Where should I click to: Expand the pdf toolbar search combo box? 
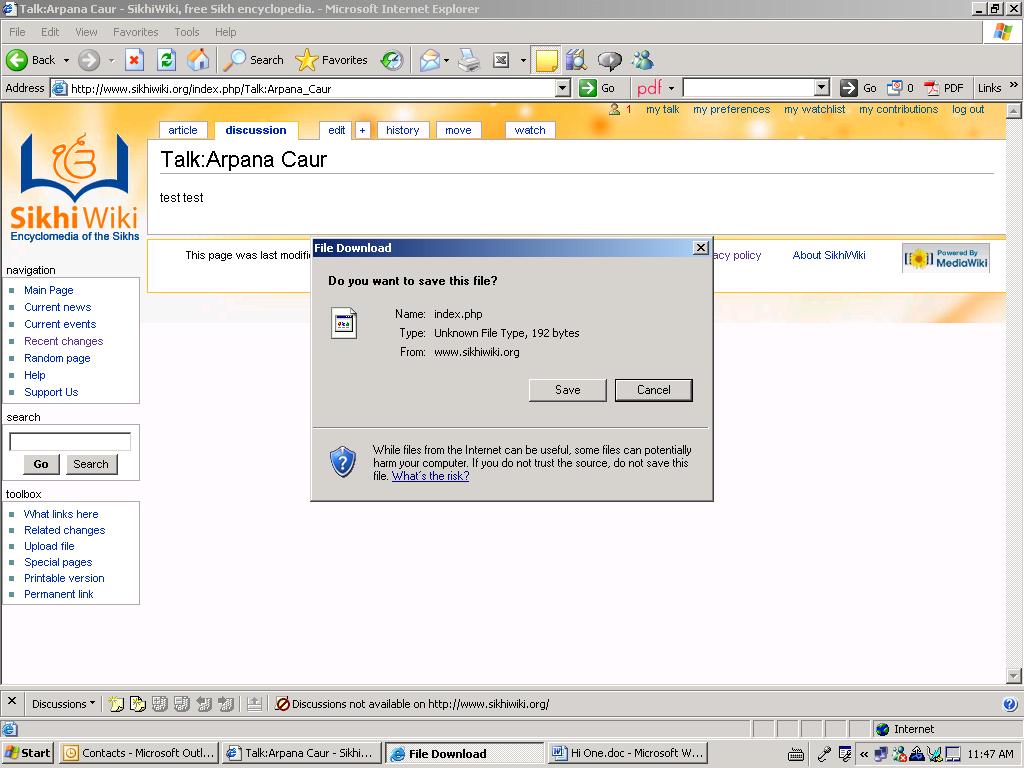point(822,88)
